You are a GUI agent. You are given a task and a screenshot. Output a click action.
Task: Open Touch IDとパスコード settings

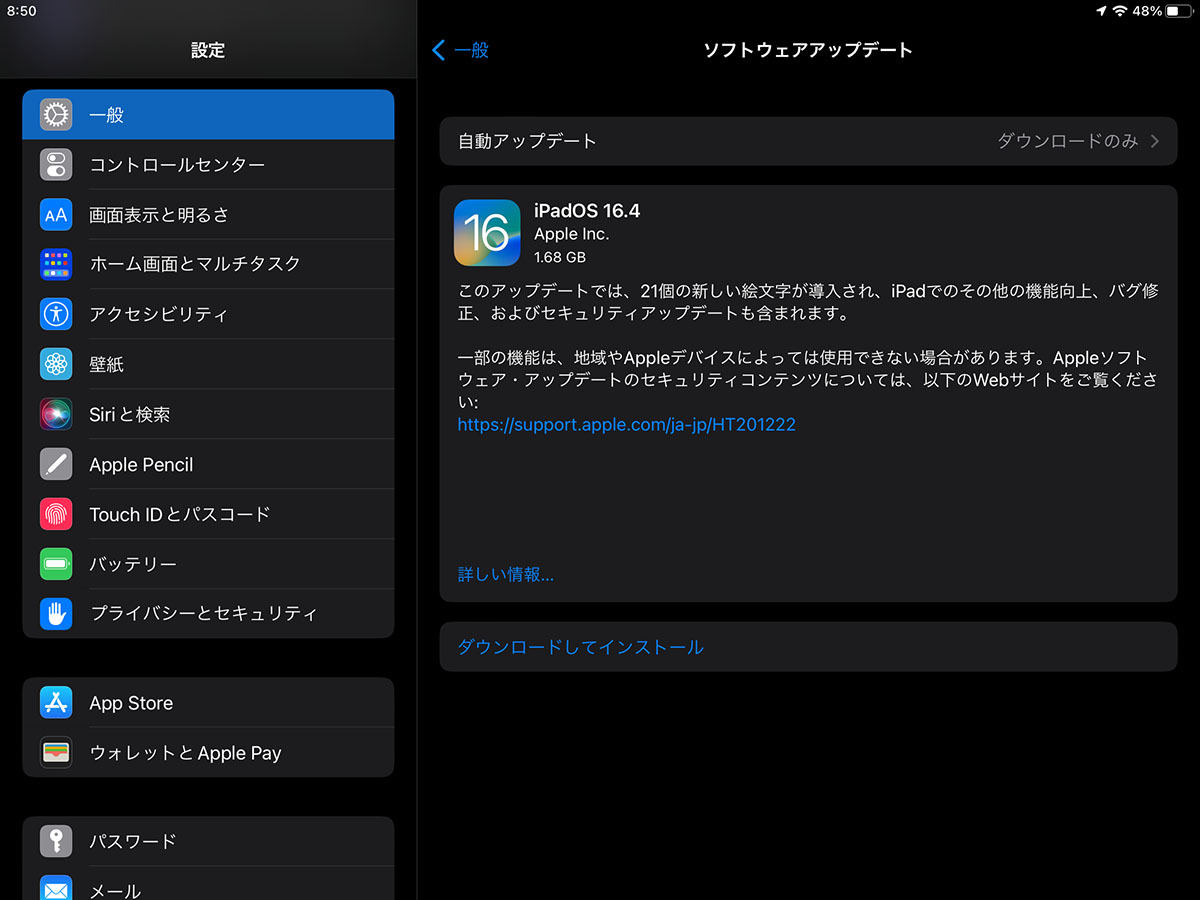[208, 514]
